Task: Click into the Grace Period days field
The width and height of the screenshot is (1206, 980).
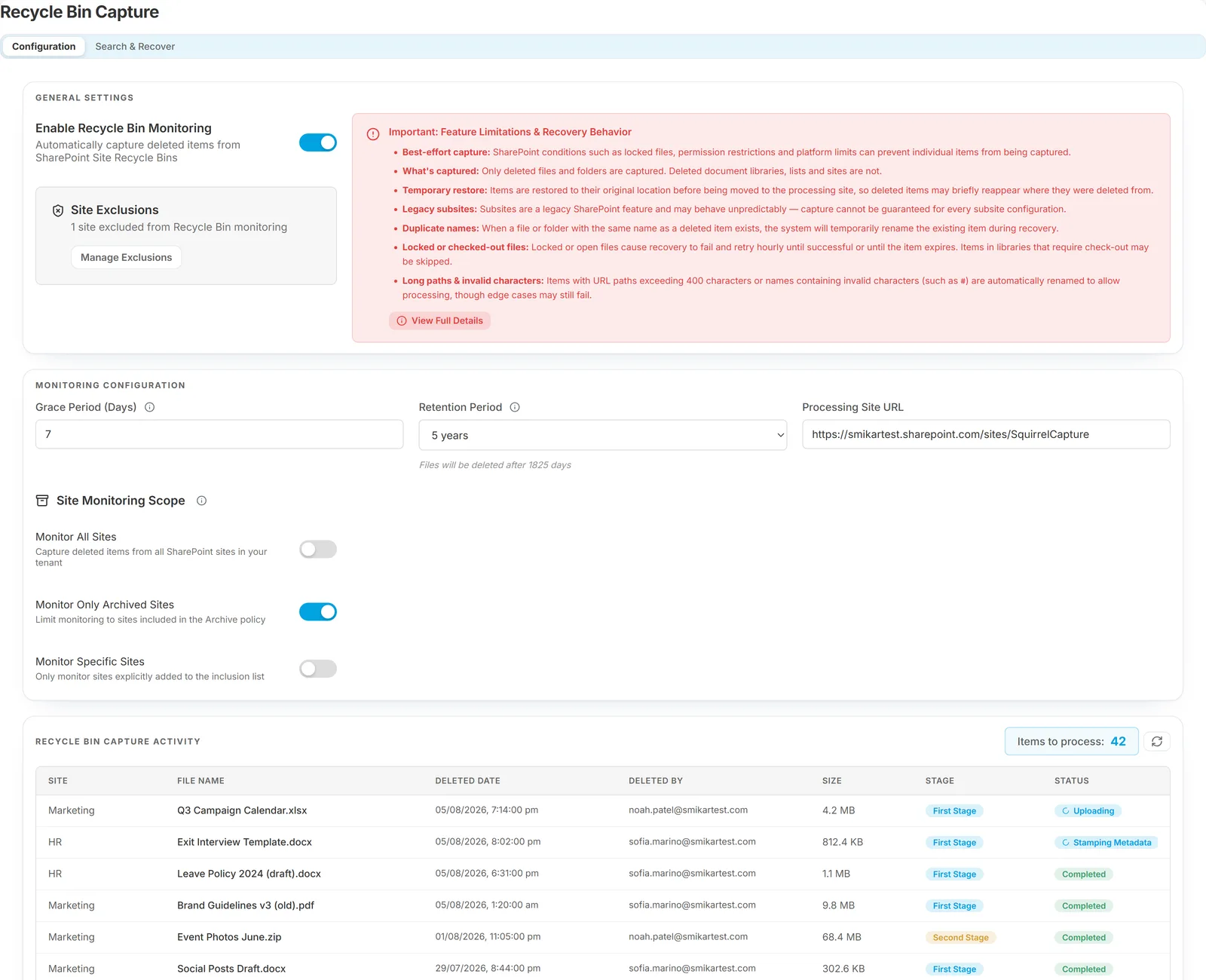Action: click(x=219, y=434)
